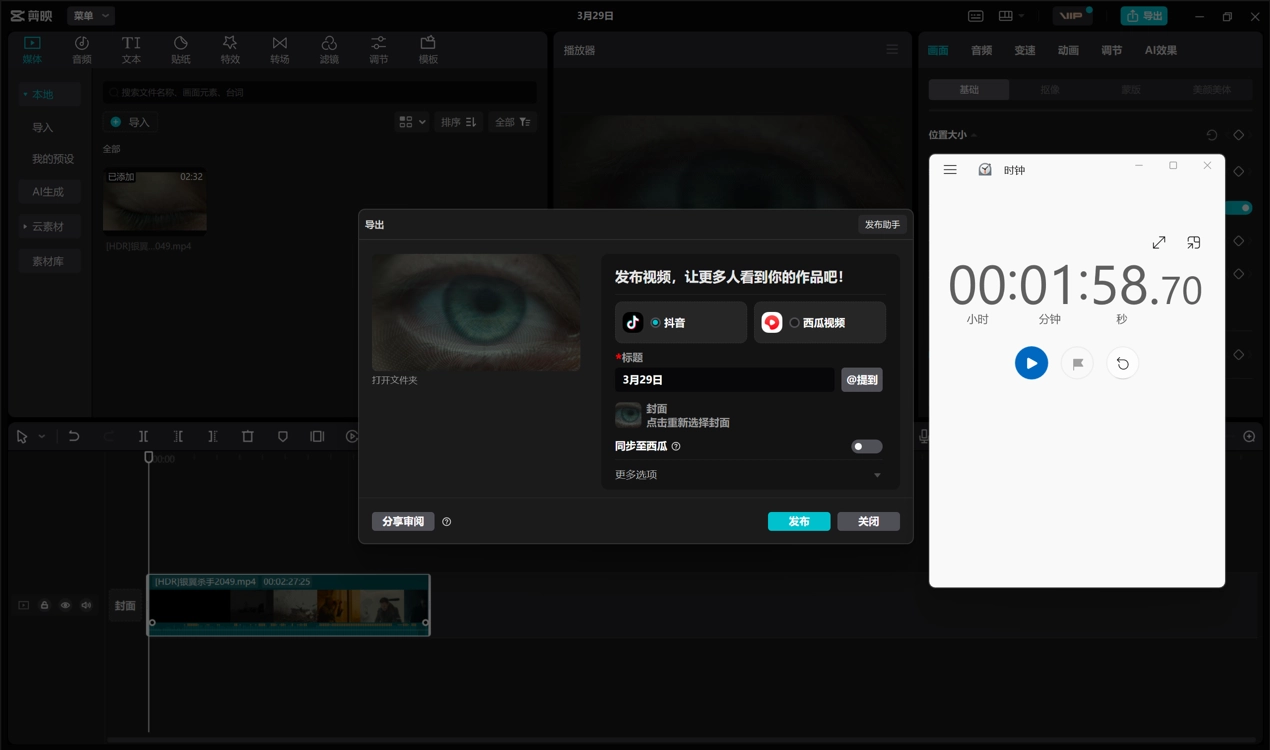The height and width of the screenshot is (750, 1270).
Task: Click the stopwatch lap flag icon
Action: point(1077,364)
